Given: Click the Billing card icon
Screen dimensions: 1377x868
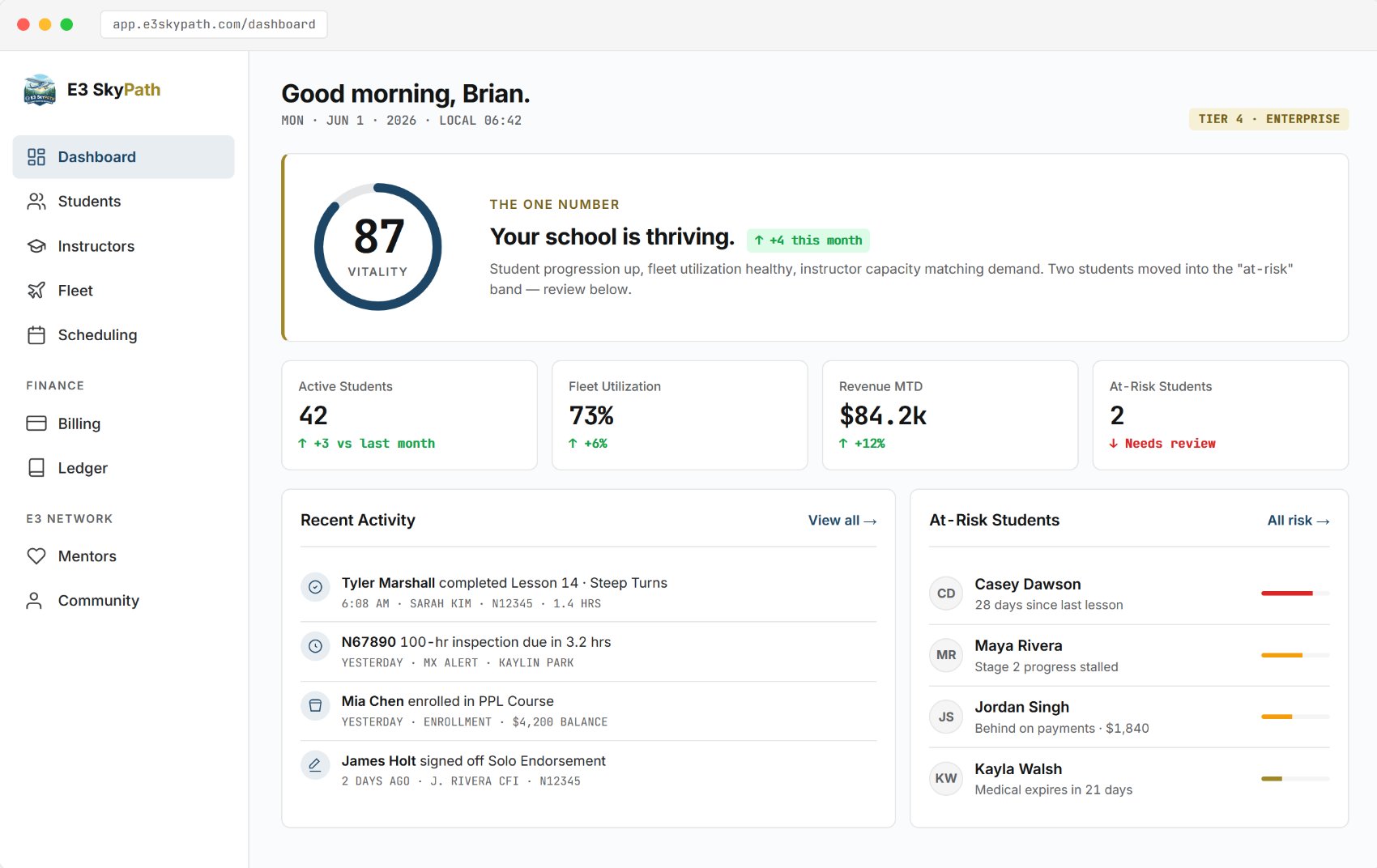Looking at the screenshot, I should tap(36, 423).
